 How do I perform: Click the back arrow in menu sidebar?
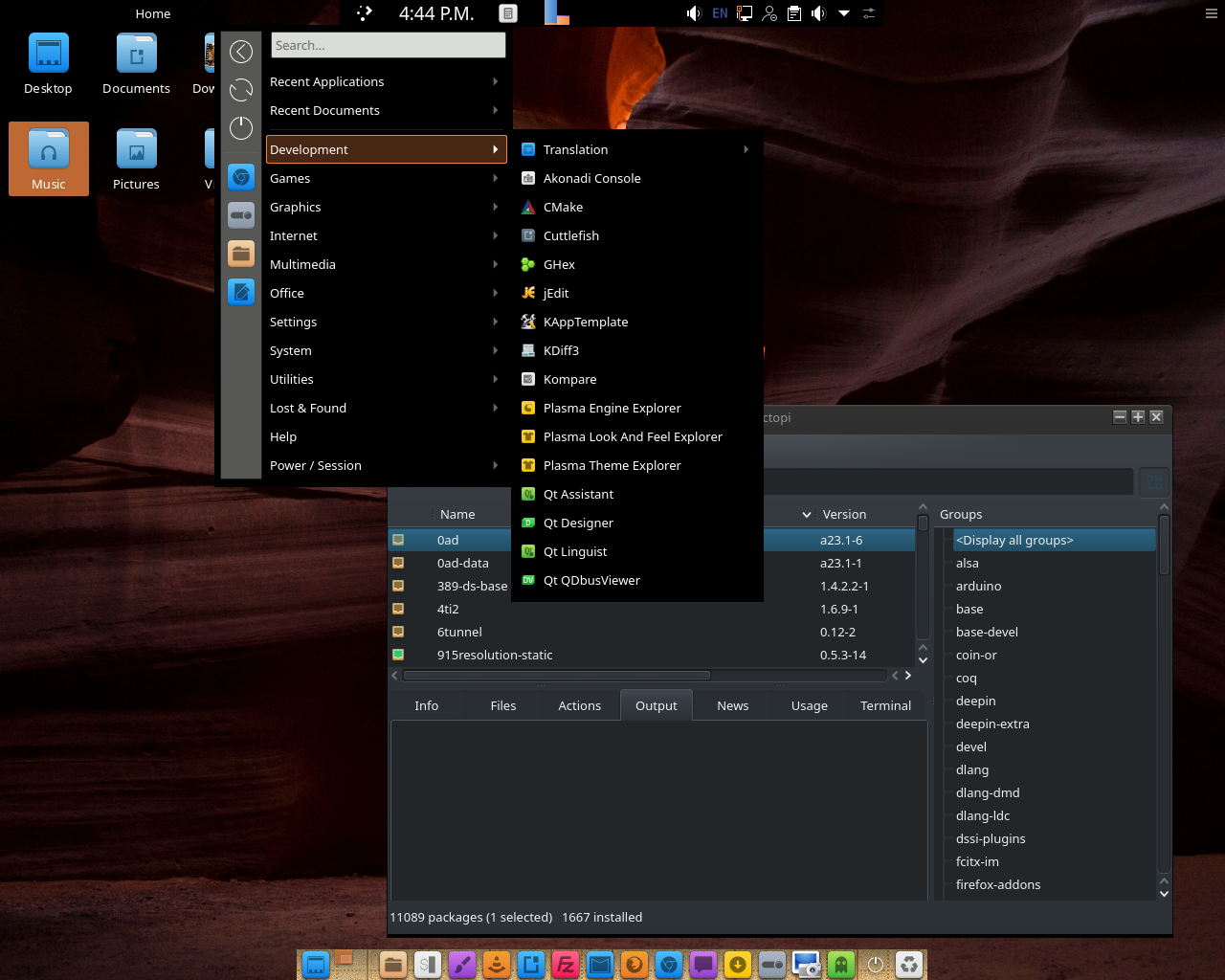coord(241,52)
